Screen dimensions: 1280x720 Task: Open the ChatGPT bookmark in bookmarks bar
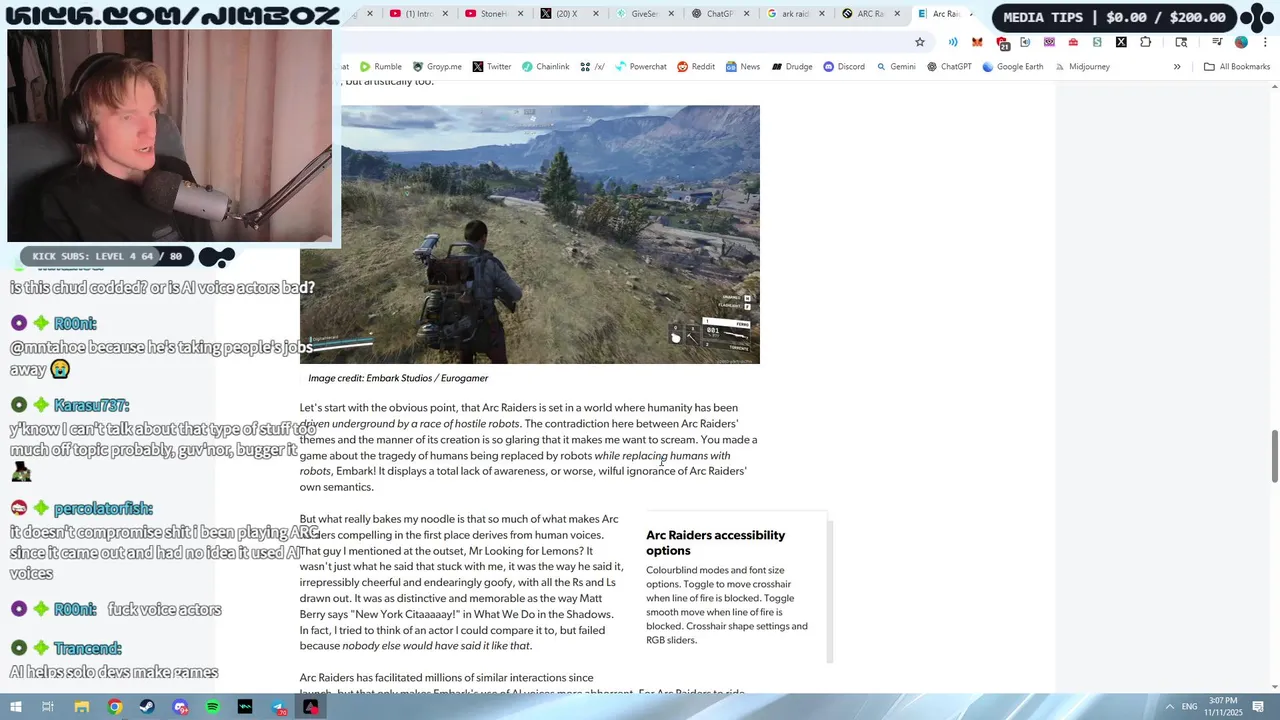click(949, 67)
